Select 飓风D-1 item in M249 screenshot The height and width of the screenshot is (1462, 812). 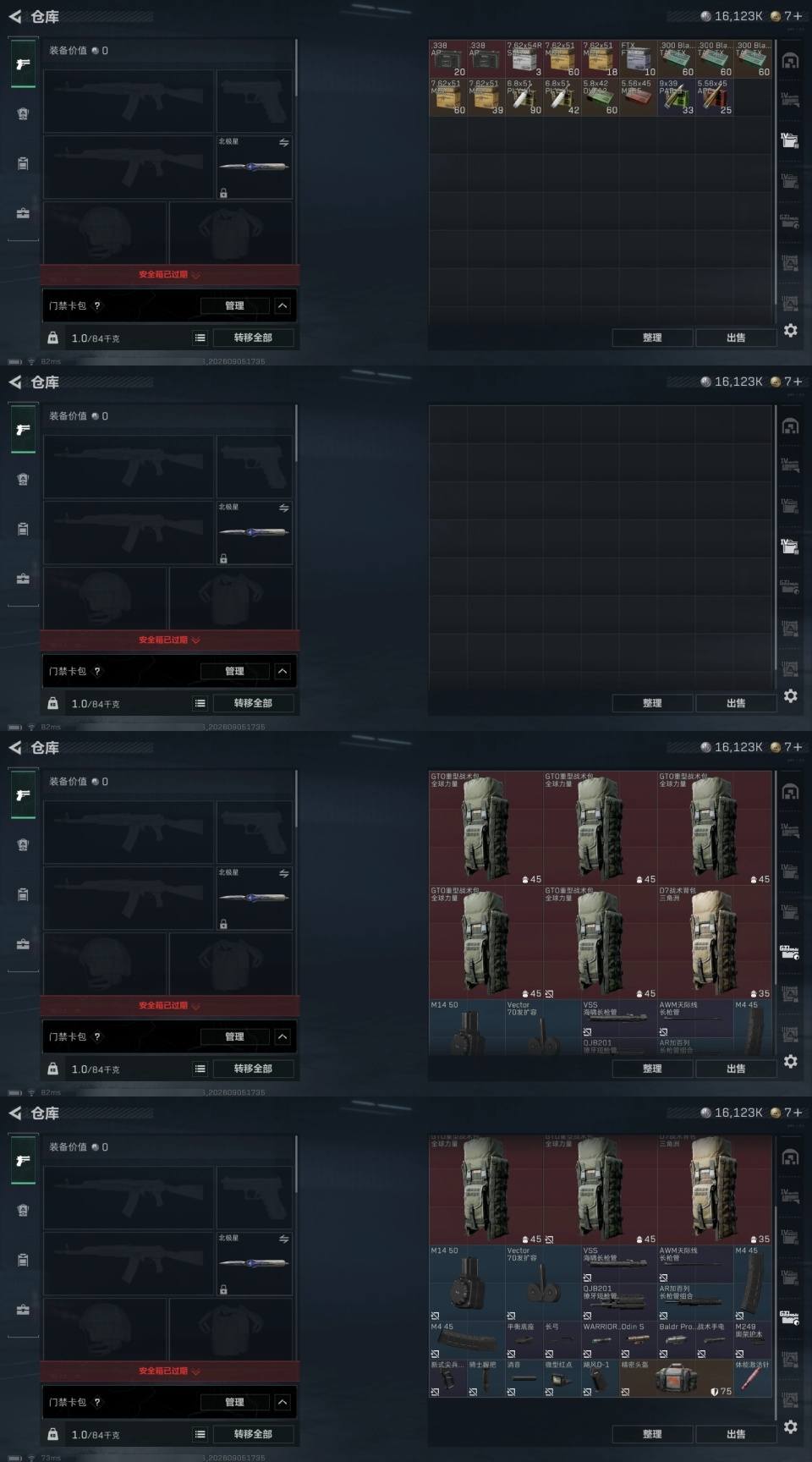point(601,1377)
